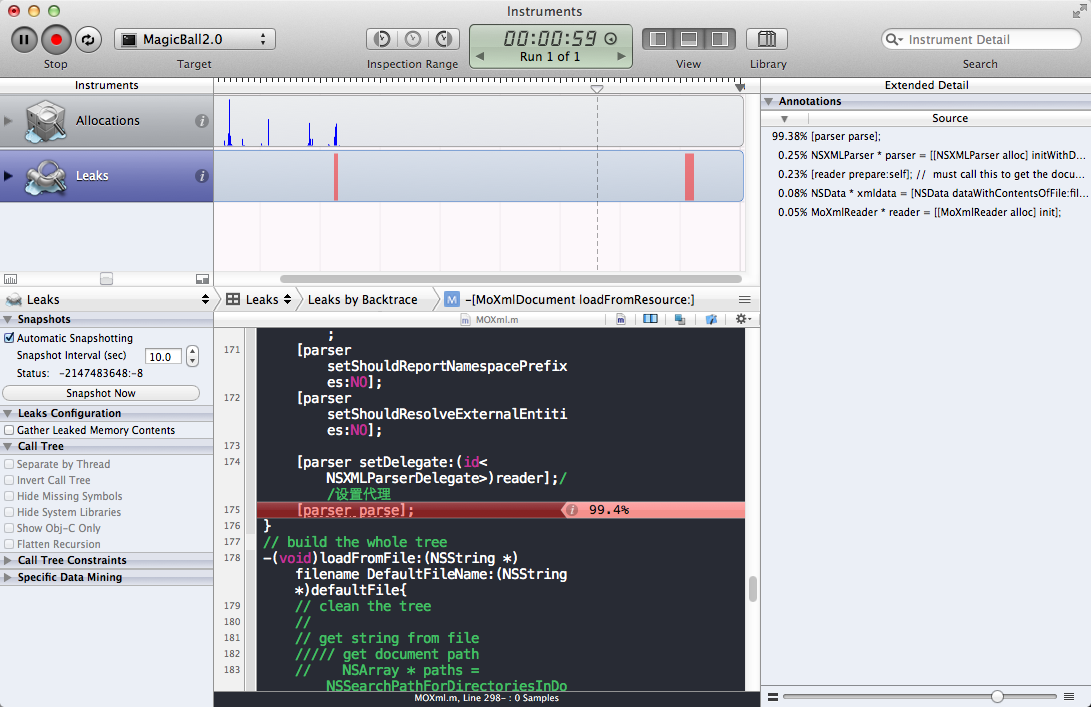Open the MagicBall2.0 target dropdown
Viewport: 1091px width, 707px height.
195,39
